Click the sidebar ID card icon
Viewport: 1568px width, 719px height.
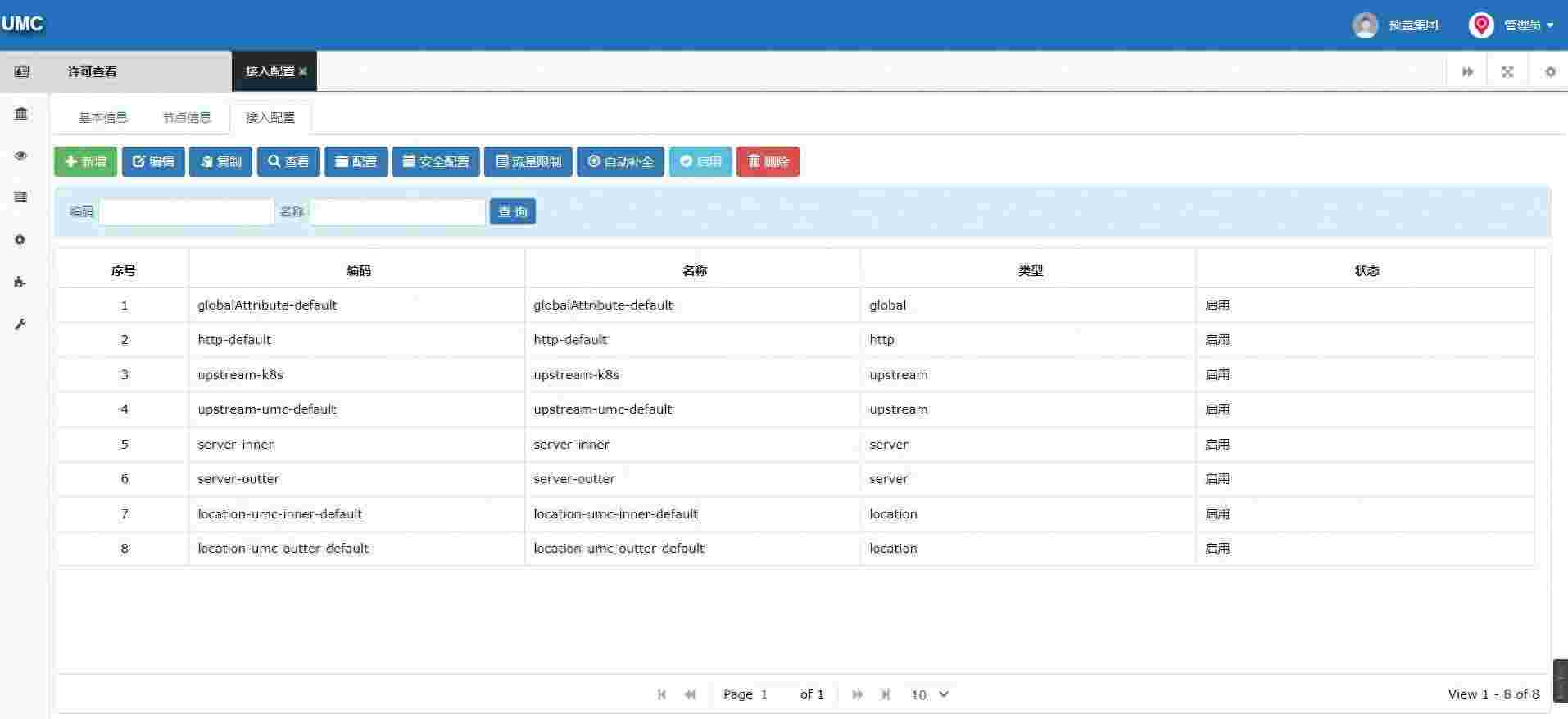click(x=21, y=71)
